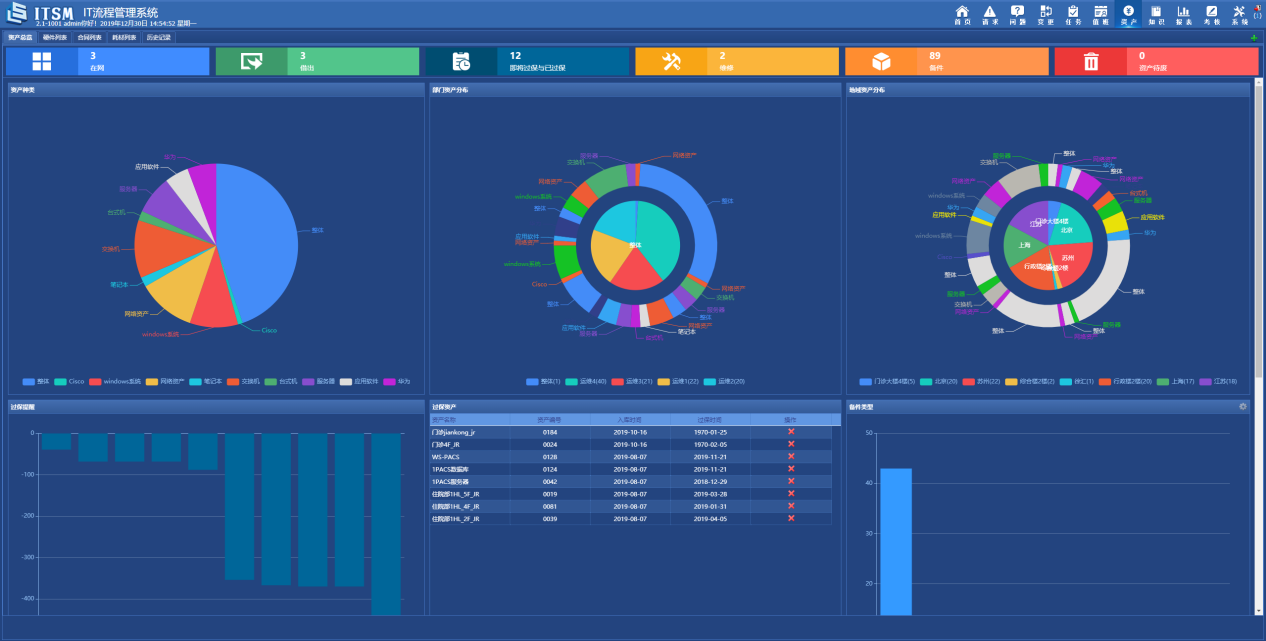The height and width of the screenshot is (641, 1266).
Task: Toggle the windows系统 legend in 资产种类 chart
Action: coord(115,381)
